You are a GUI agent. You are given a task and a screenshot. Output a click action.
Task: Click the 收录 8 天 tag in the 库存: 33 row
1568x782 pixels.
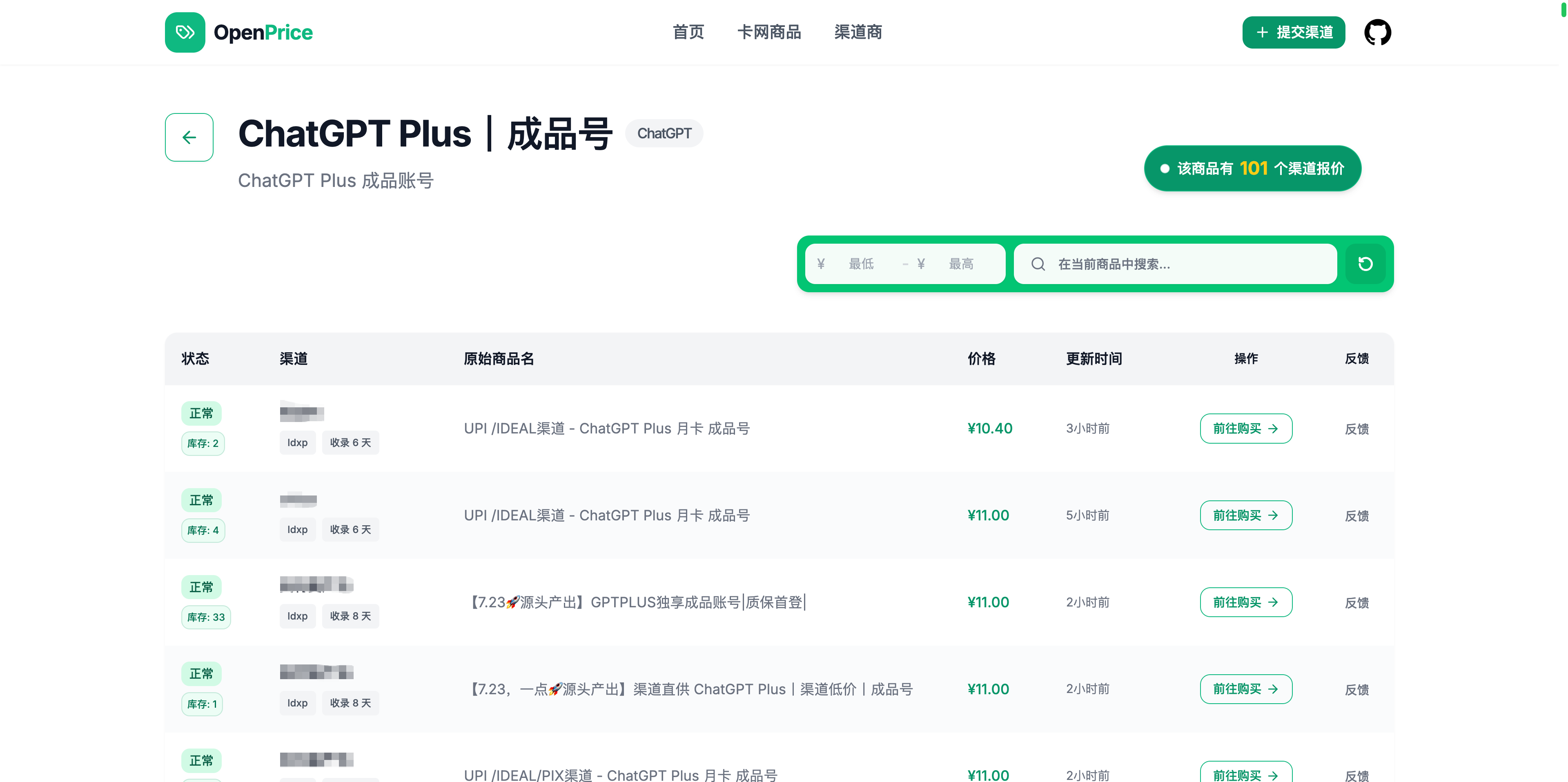351,616
